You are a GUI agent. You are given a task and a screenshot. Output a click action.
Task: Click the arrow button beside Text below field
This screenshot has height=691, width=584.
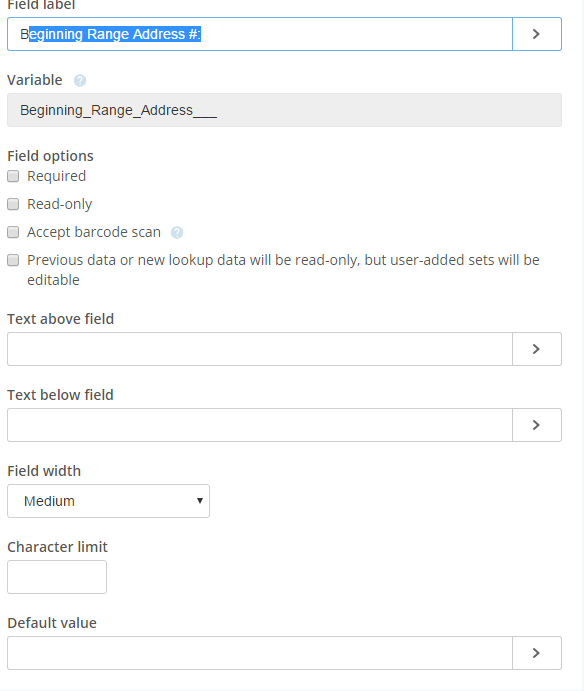coord(537,425)
